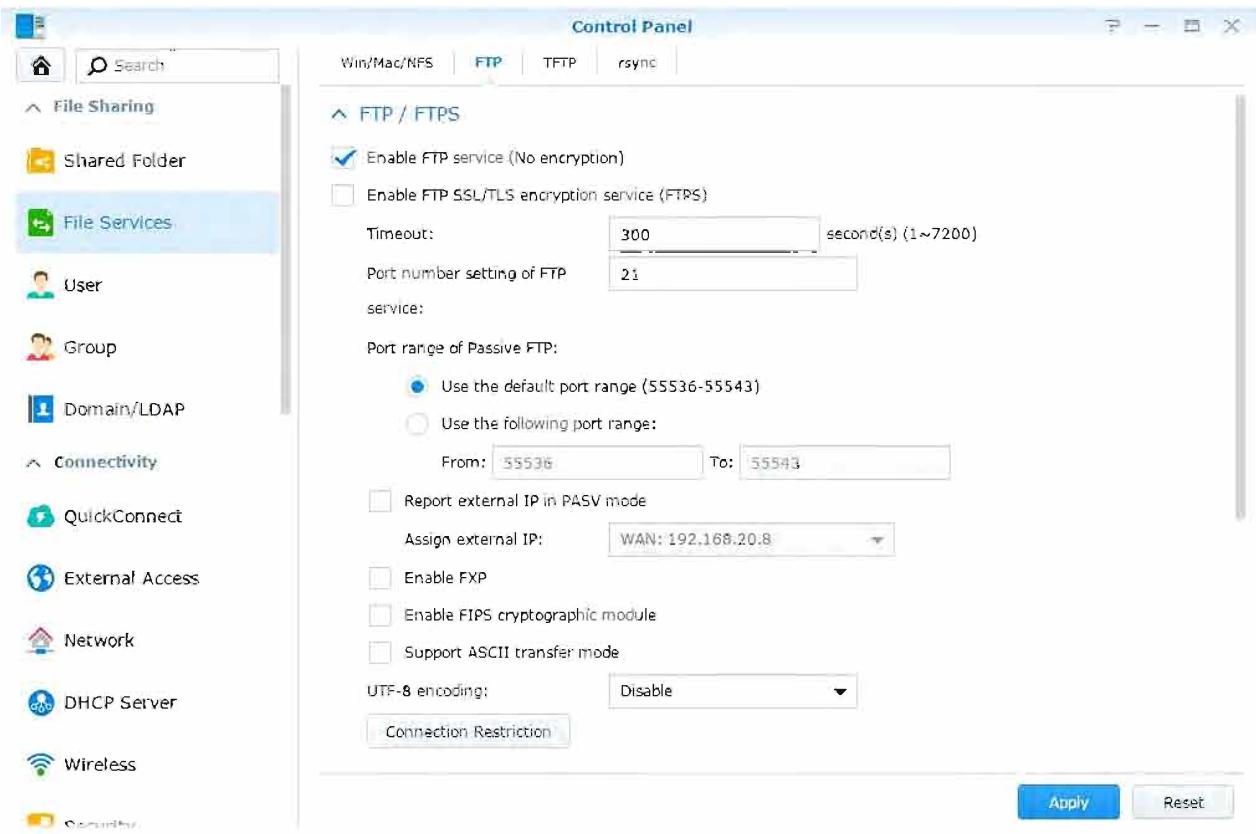Image resolution: width=1256 pixels, height=834 pixels.
Task: Click the Reset button
Action: [1184, 802]
